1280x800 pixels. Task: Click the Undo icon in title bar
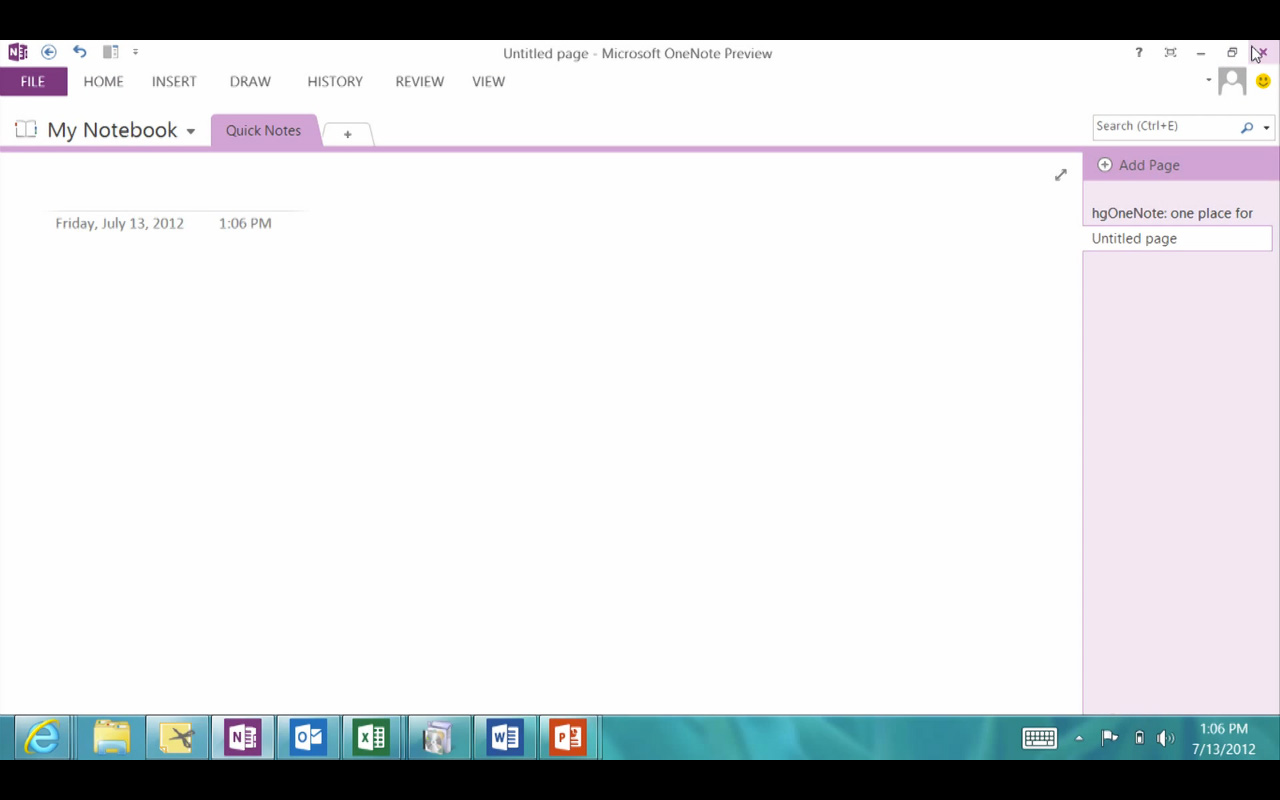(x=80, y=52)
